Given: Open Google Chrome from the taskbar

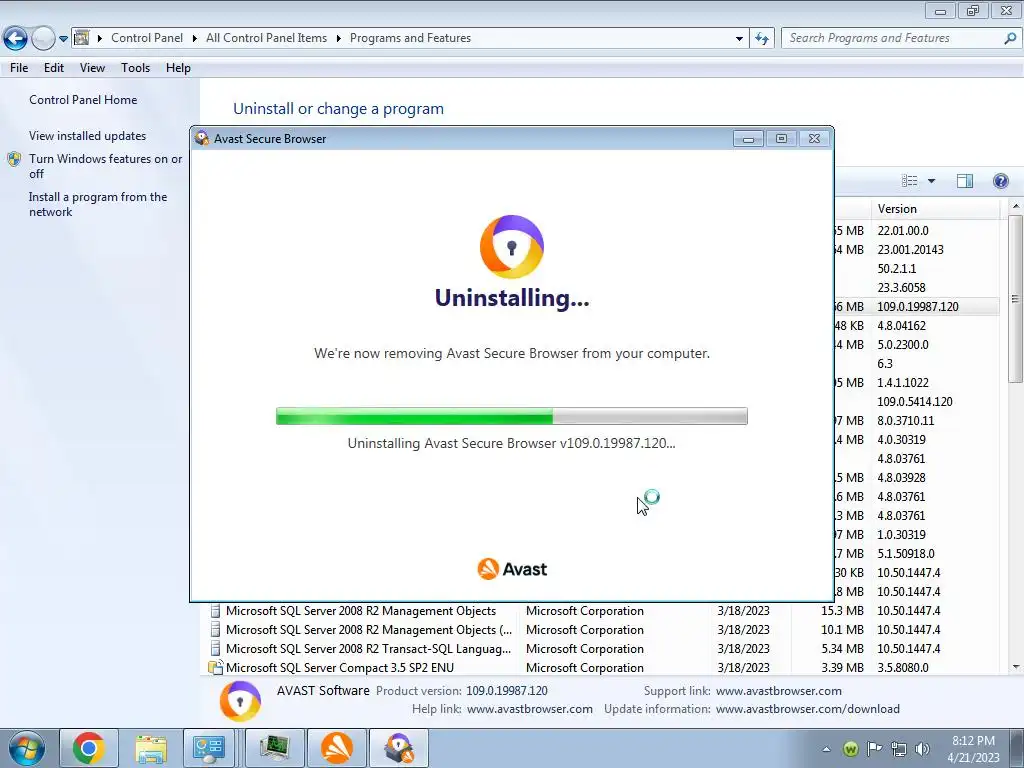Looking at the screenshot, I should pyautogui.click(x=89, y=748).
